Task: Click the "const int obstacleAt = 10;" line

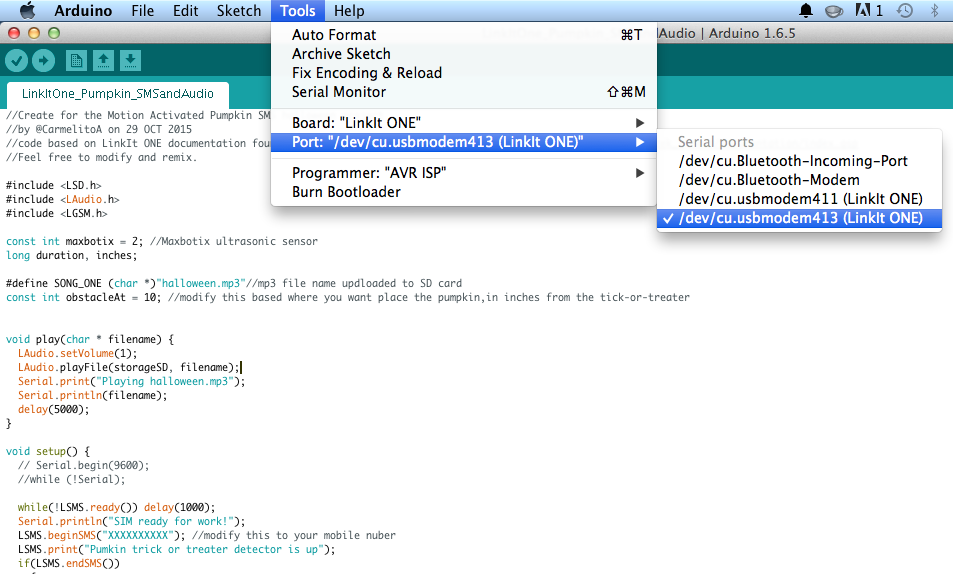Action: [x=348, y=297]
